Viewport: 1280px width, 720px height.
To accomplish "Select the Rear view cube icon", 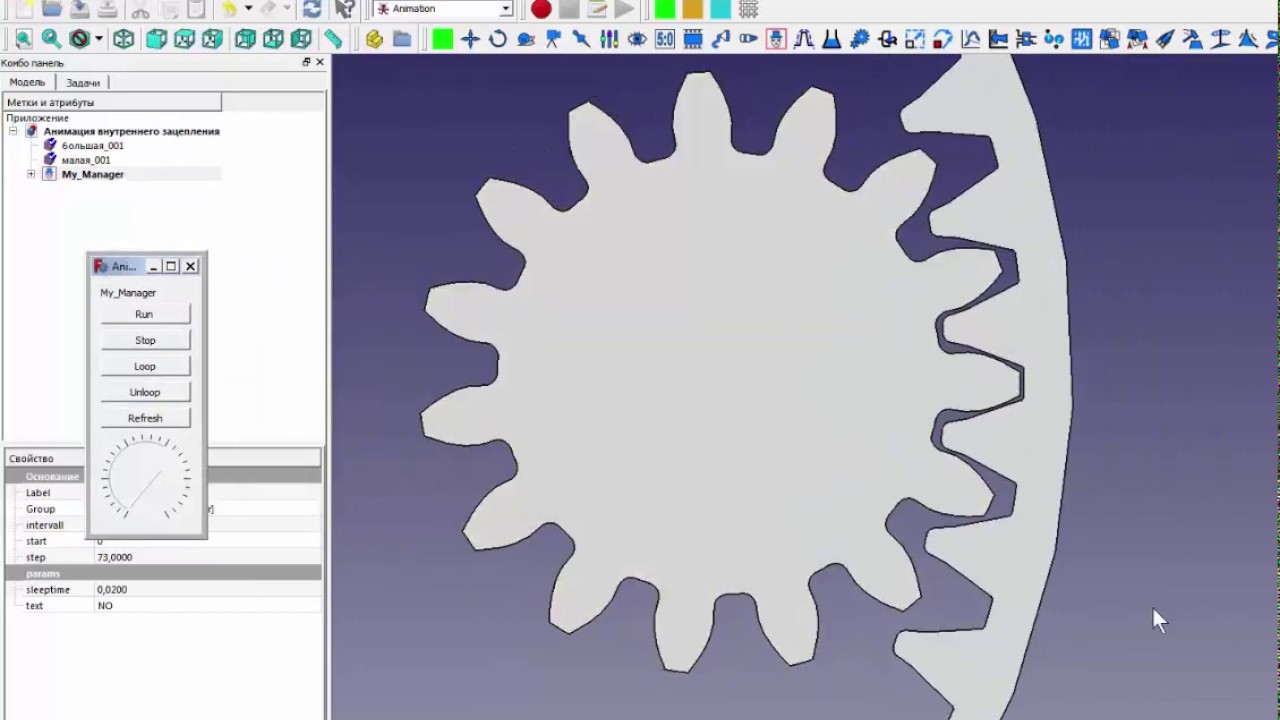I will pos(245,39).
